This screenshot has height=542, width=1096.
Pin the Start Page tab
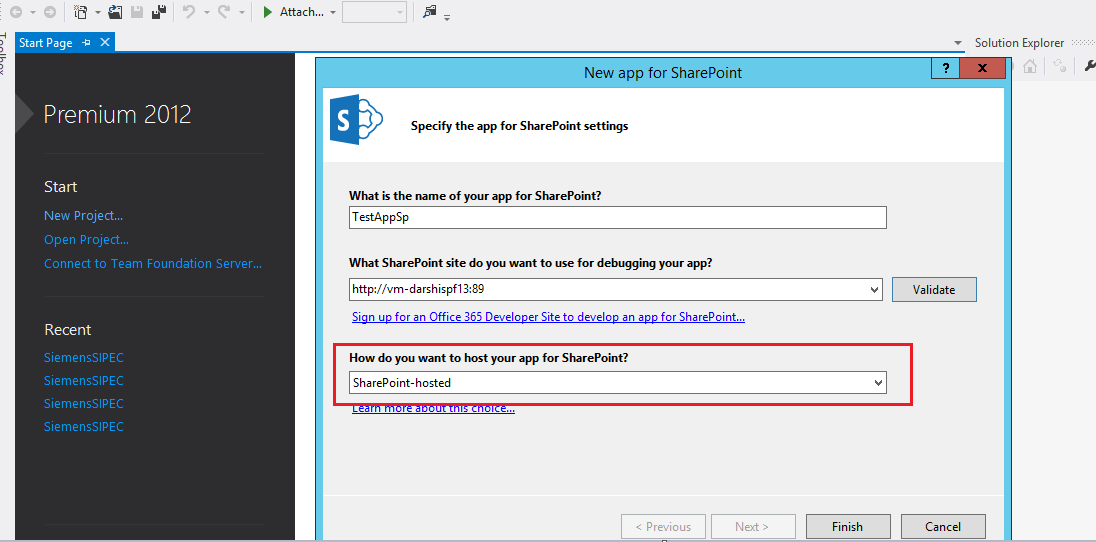tap(87, 43)
